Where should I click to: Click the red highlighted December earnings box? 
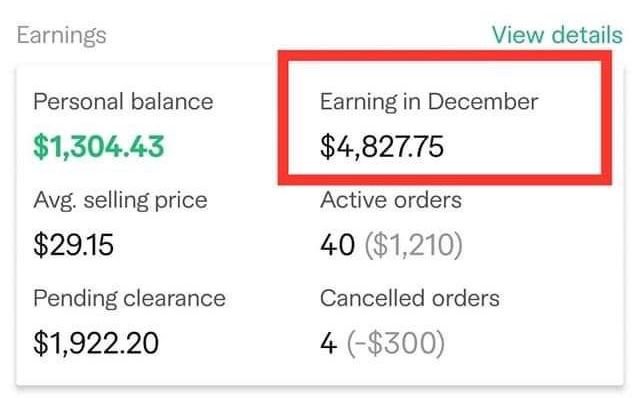click(445, 118)
